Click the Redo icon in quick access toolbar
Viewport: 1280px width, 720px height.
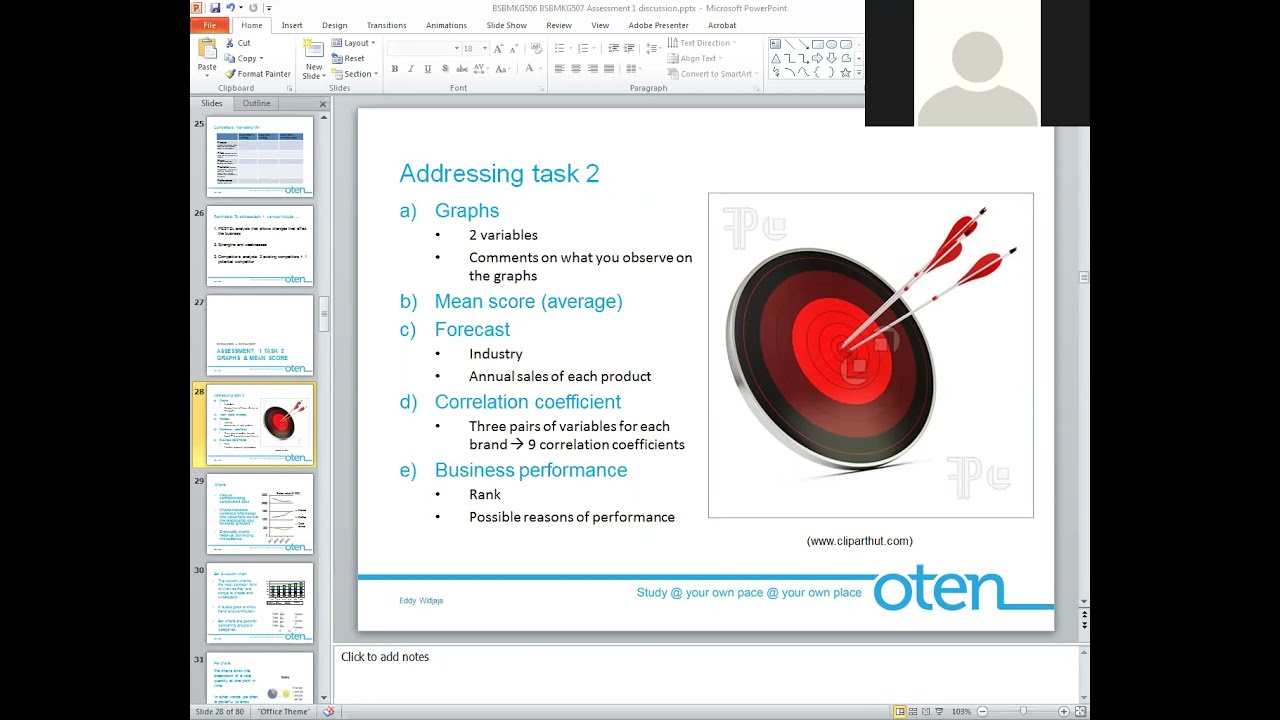(253, 8)
